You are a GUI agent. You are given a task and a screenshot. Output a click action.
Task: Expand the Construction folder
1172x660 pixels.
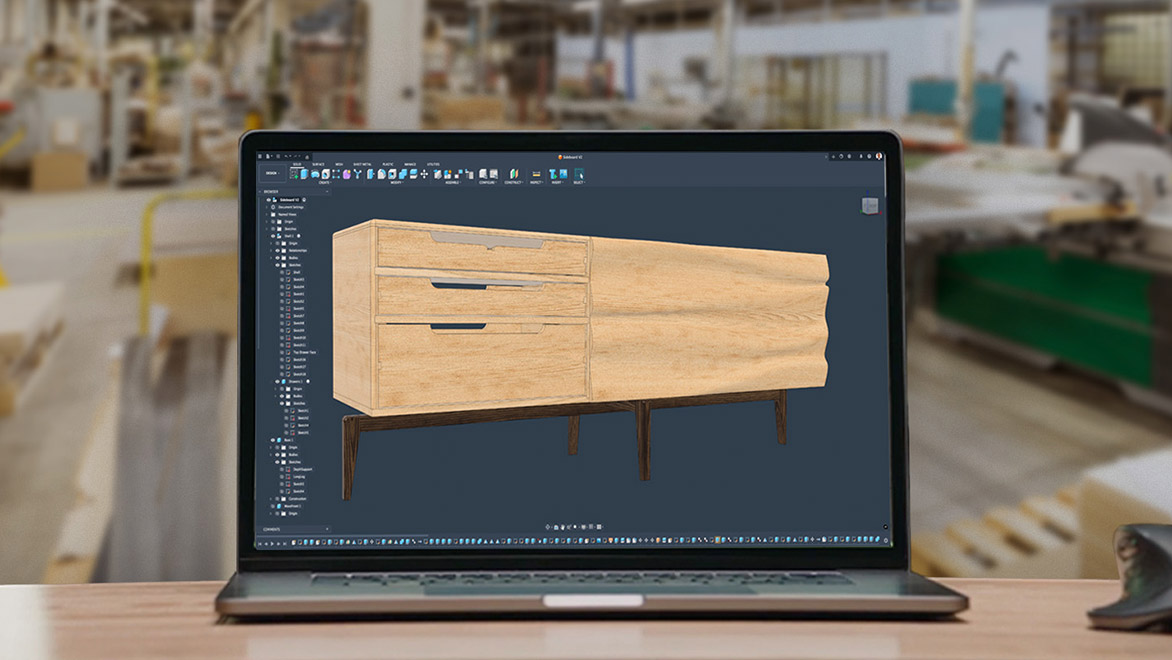271,499
